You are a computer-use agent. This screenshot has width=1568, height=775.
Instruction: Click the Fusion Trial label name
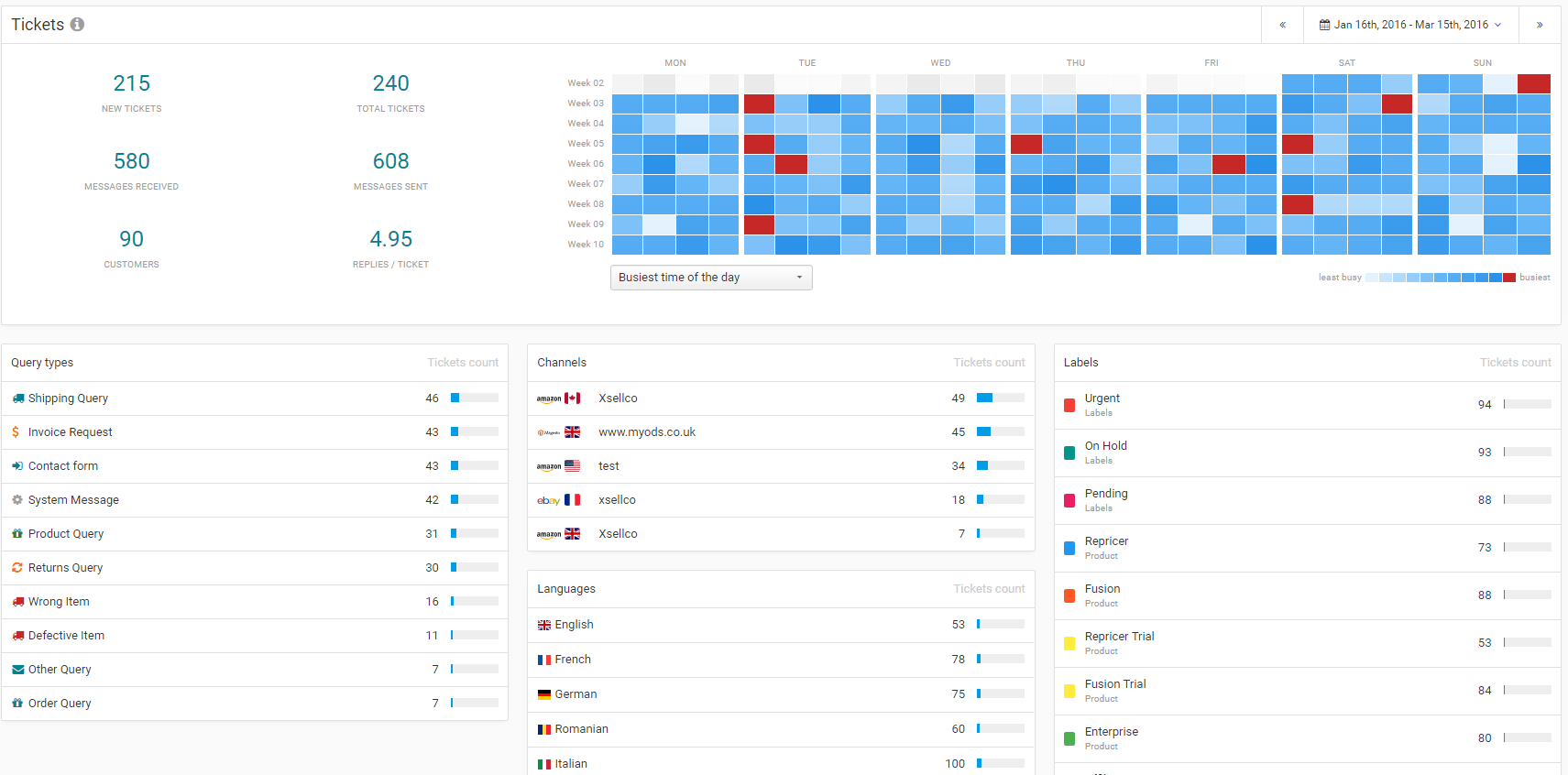1115,684
